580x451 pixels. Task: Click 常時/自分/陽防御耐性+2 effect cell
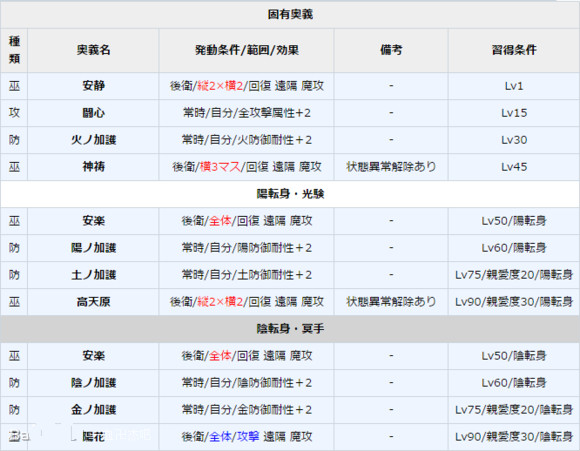(247, 248)
